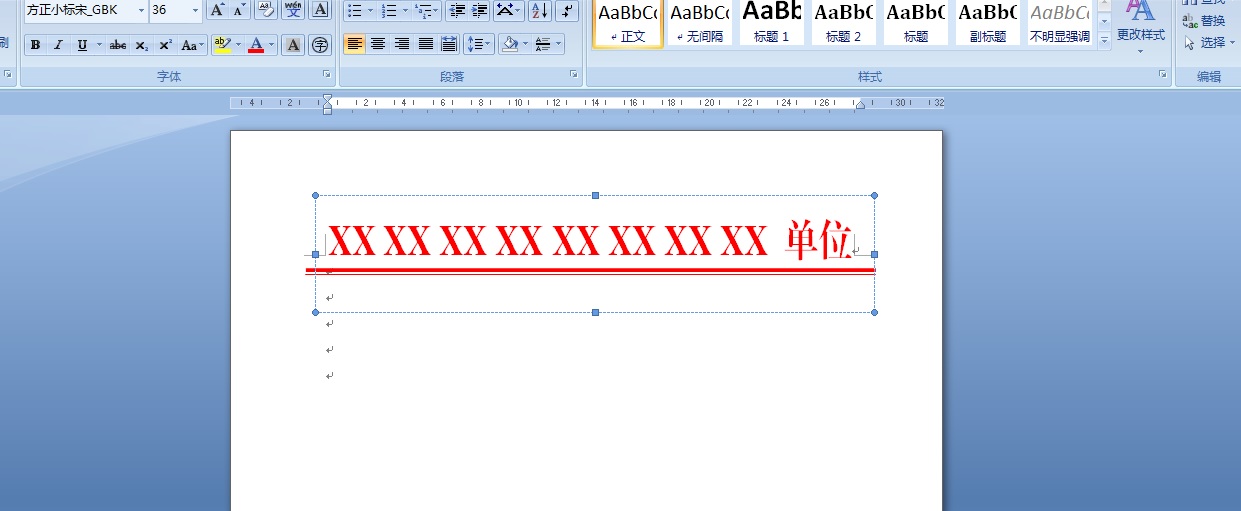The image size is (1241, 511).
Task: Apply the 不明显强调 style
Action: pyautogui.click(x=1059, y=23)
